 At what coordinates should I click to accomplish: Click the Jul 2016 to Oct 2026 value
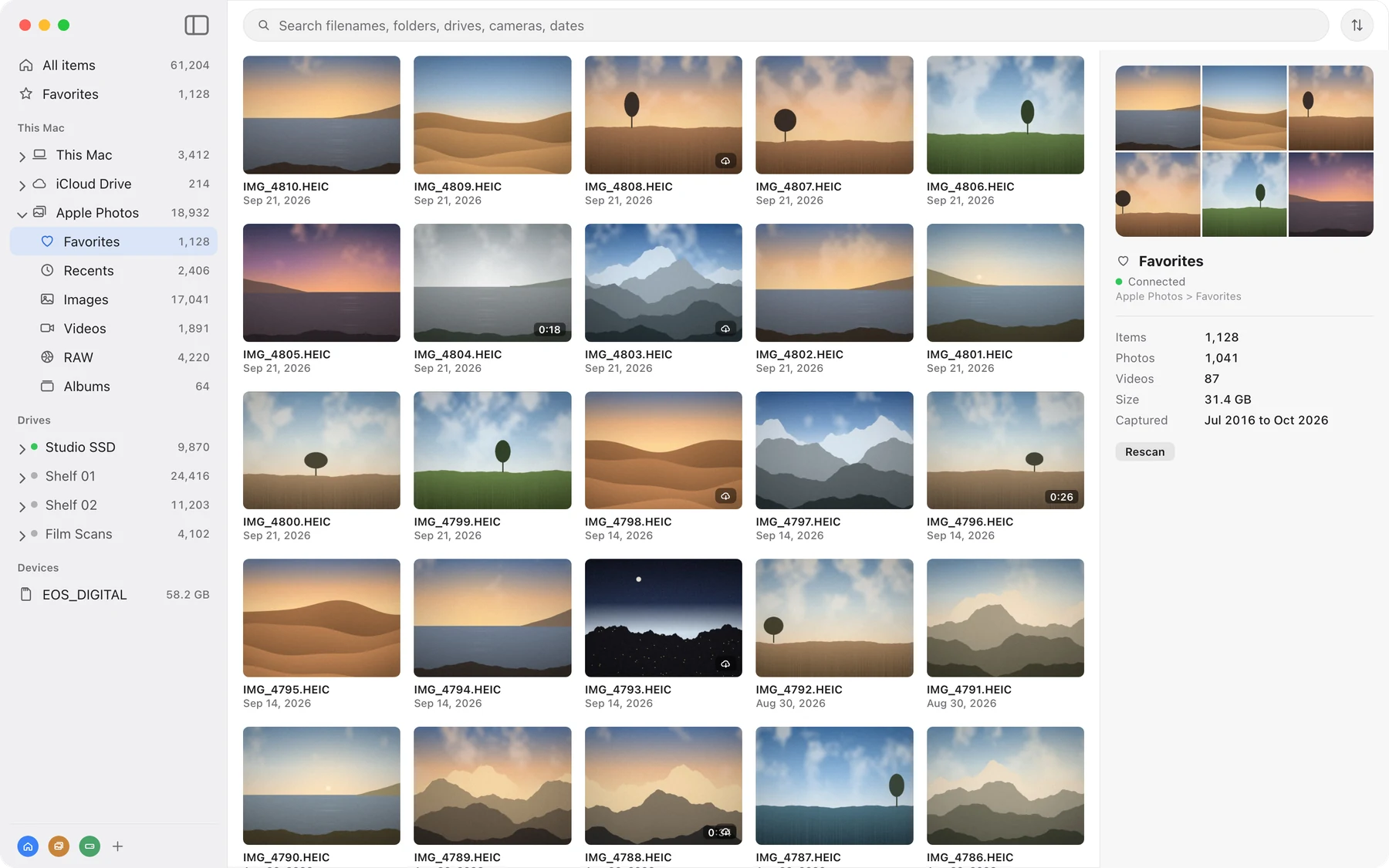1266,420
